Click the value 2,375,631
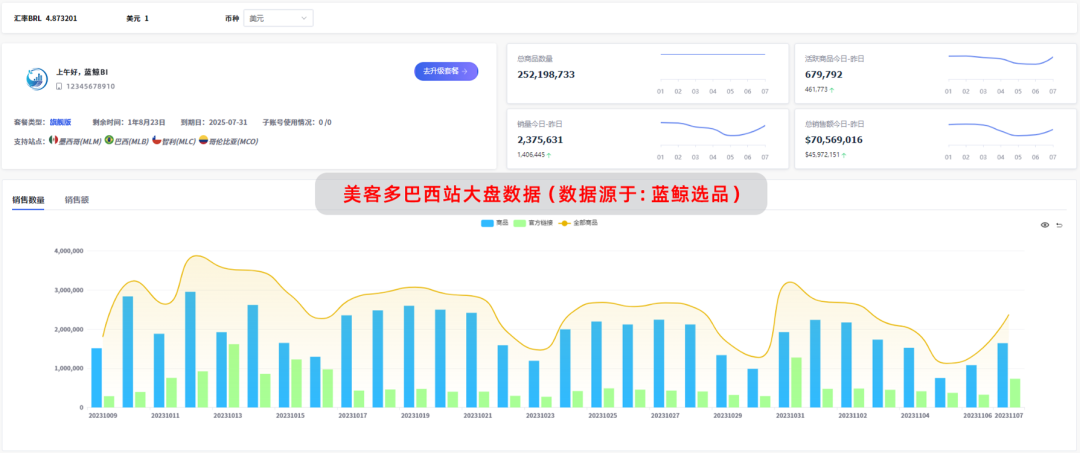The image size is (1080, 453). (540, 140)
